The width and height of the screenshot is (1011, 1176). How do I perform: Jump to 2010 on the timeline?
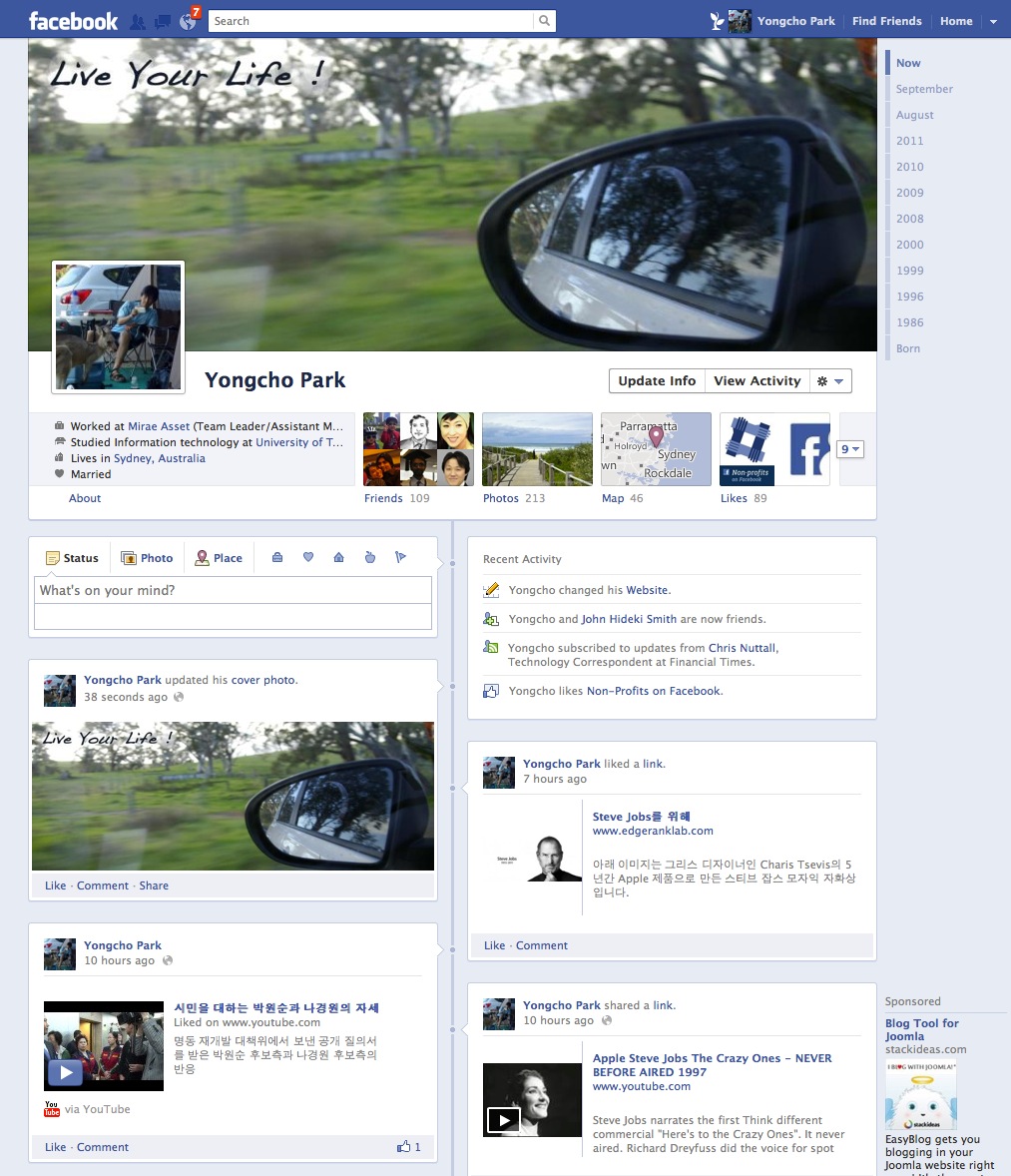pos(909,167)
